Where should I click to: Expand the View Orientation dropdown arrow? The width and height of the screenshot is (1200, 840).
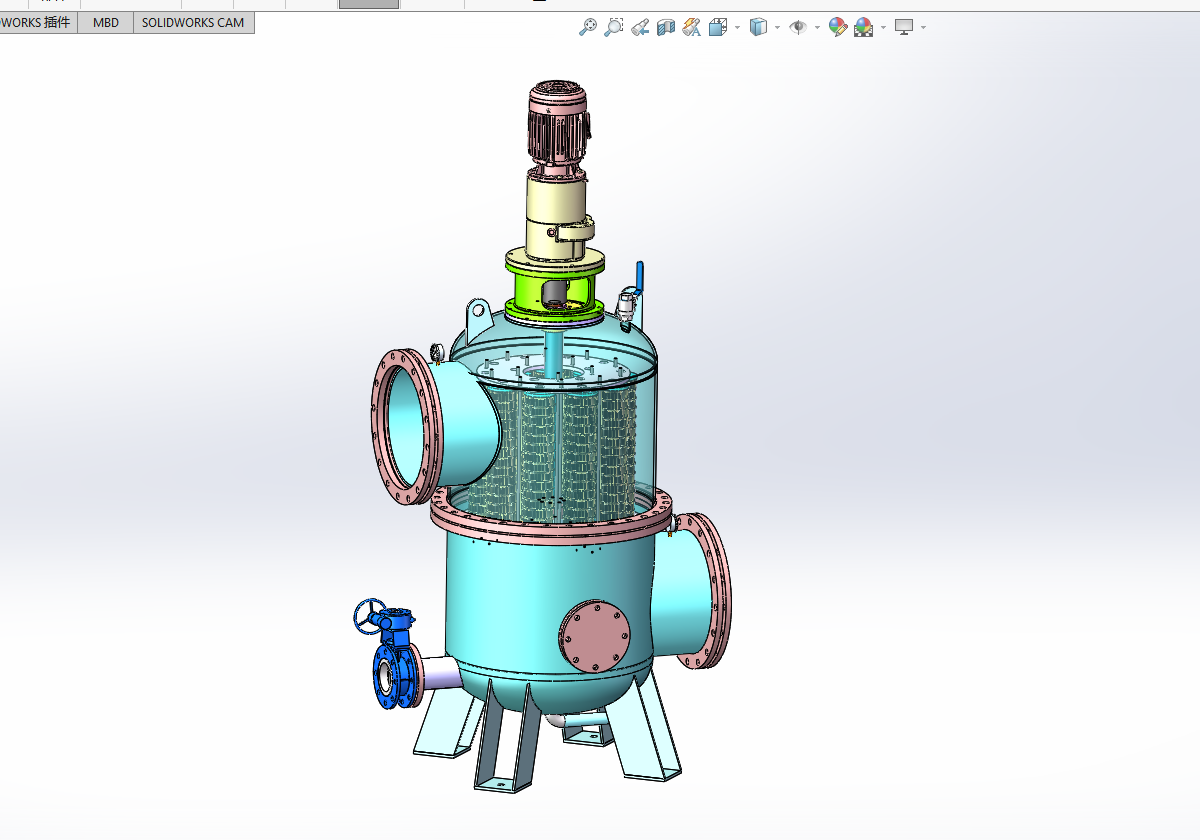tap(737, 27)
